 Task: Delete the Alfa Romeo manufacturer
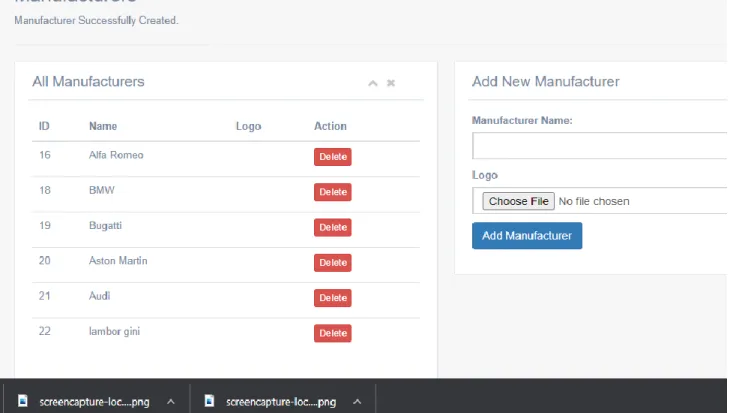tap(332, 157)
